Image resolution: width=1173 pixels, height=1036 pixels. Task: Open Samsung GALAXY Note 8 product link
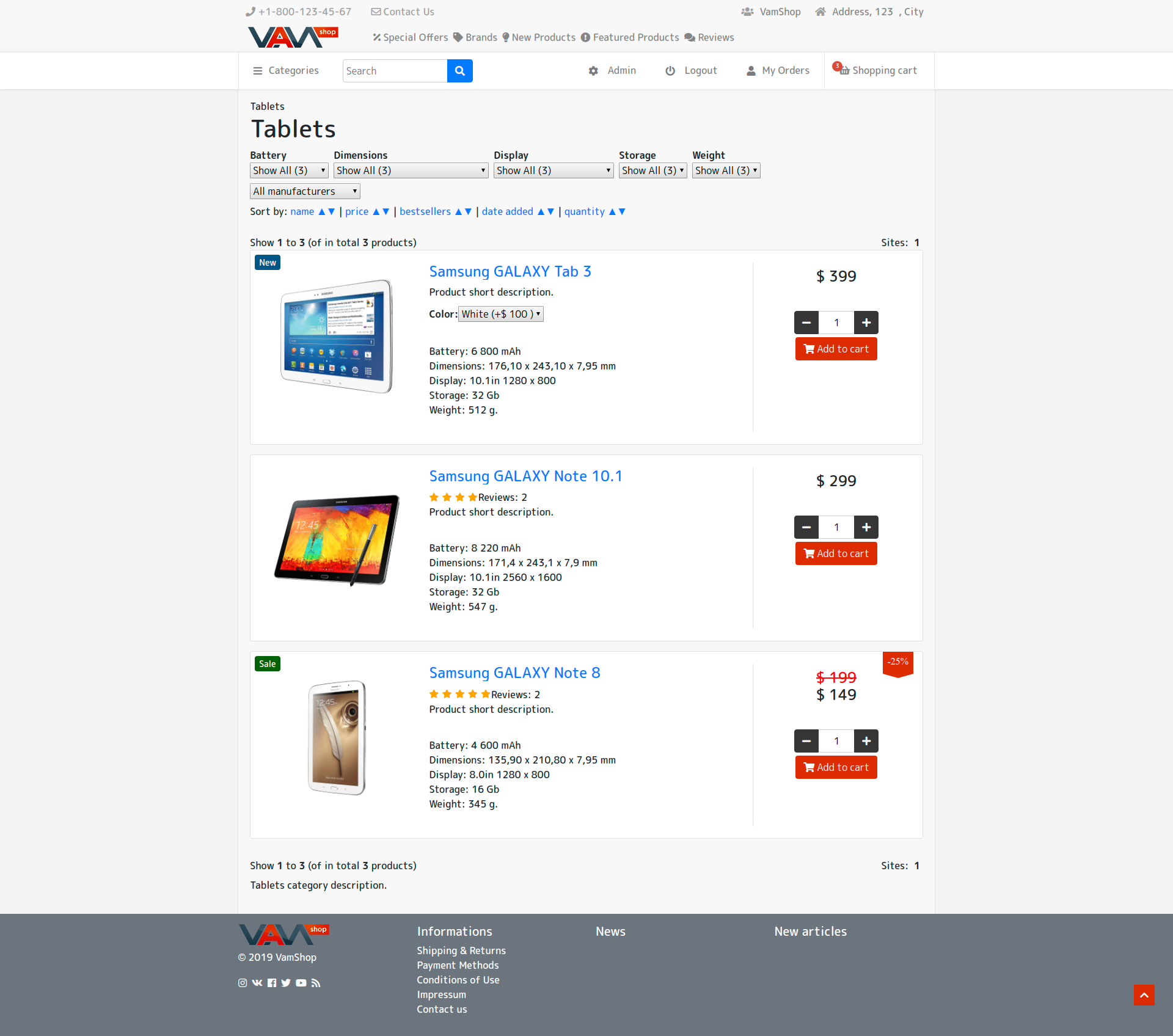[514, 673]
